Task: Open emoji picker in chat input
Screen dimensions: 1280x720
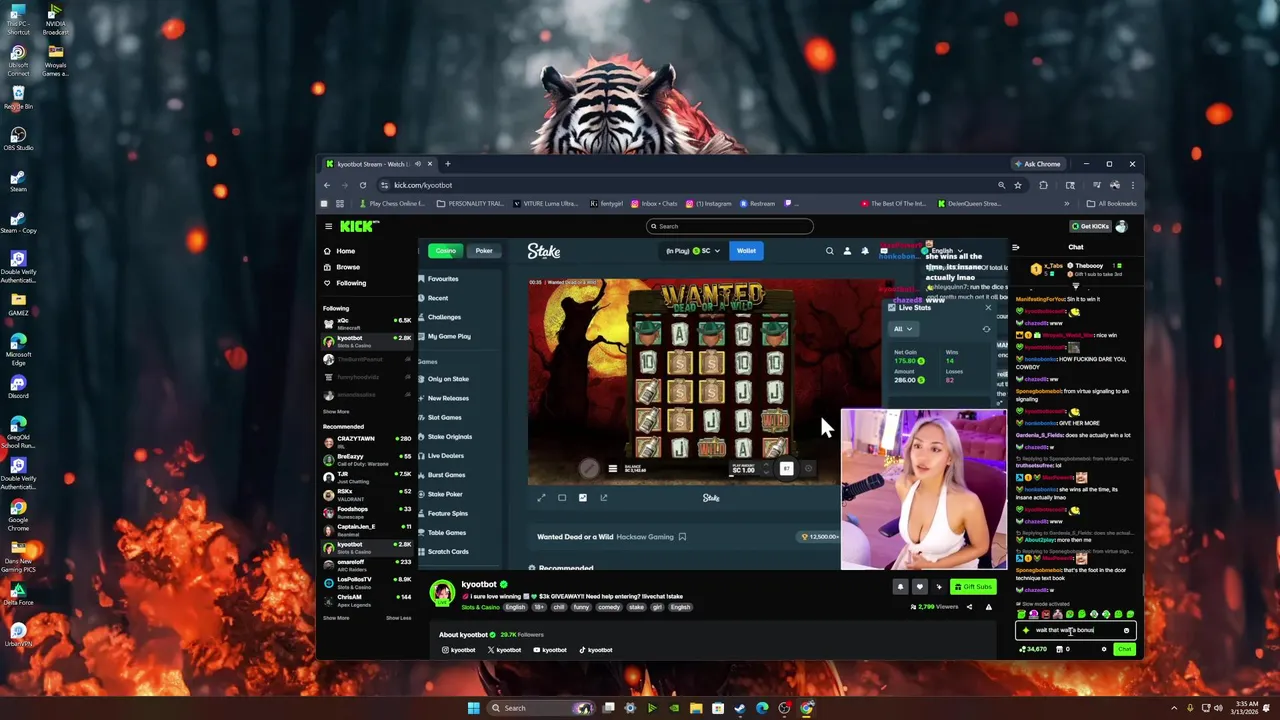Action: tap(1126, 630)
